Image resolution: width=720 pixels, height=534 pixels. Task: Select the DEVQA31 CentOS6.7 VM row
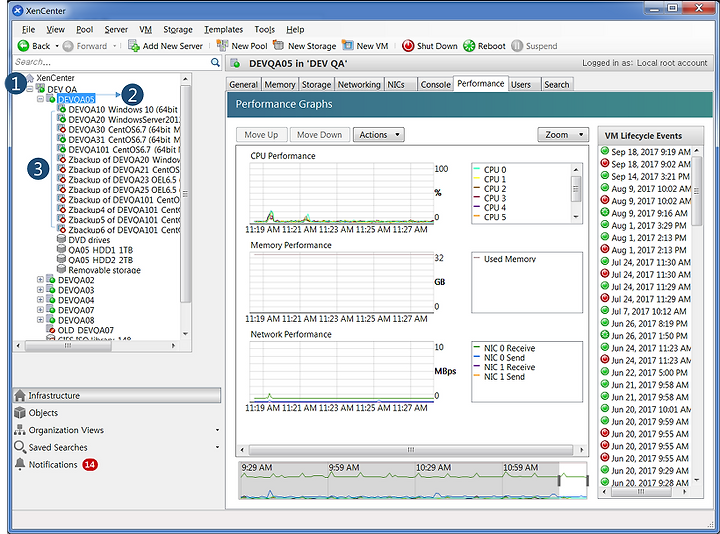click(118, 139)
